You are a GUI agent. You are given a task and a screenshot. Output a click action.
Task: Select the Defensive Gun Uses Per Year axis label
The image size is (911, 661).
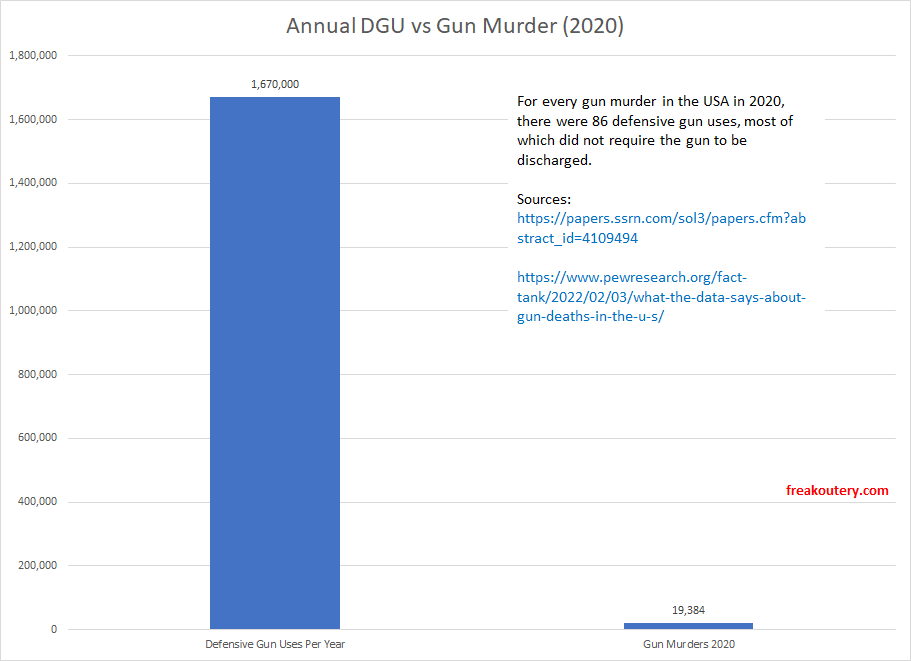coord(274,644)
